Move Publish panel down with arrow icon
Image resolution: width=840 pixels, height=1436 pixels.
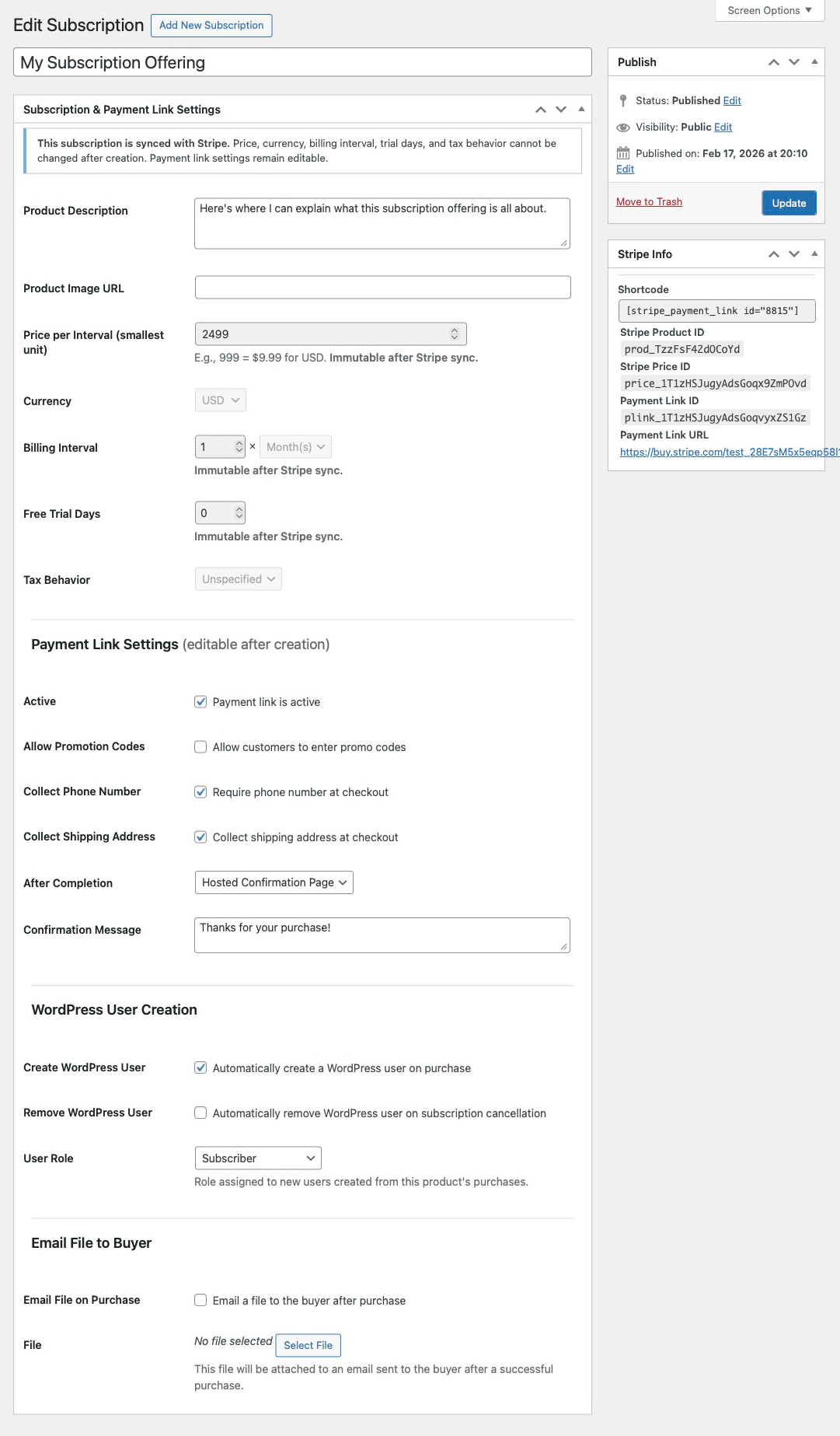pos(793,62)
